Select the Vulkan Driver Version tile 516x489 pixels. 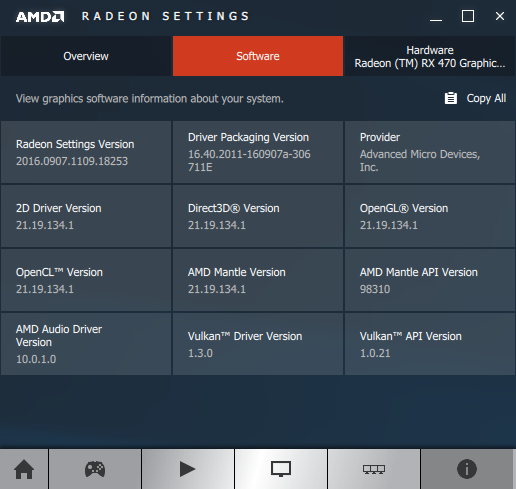[258, 344]
